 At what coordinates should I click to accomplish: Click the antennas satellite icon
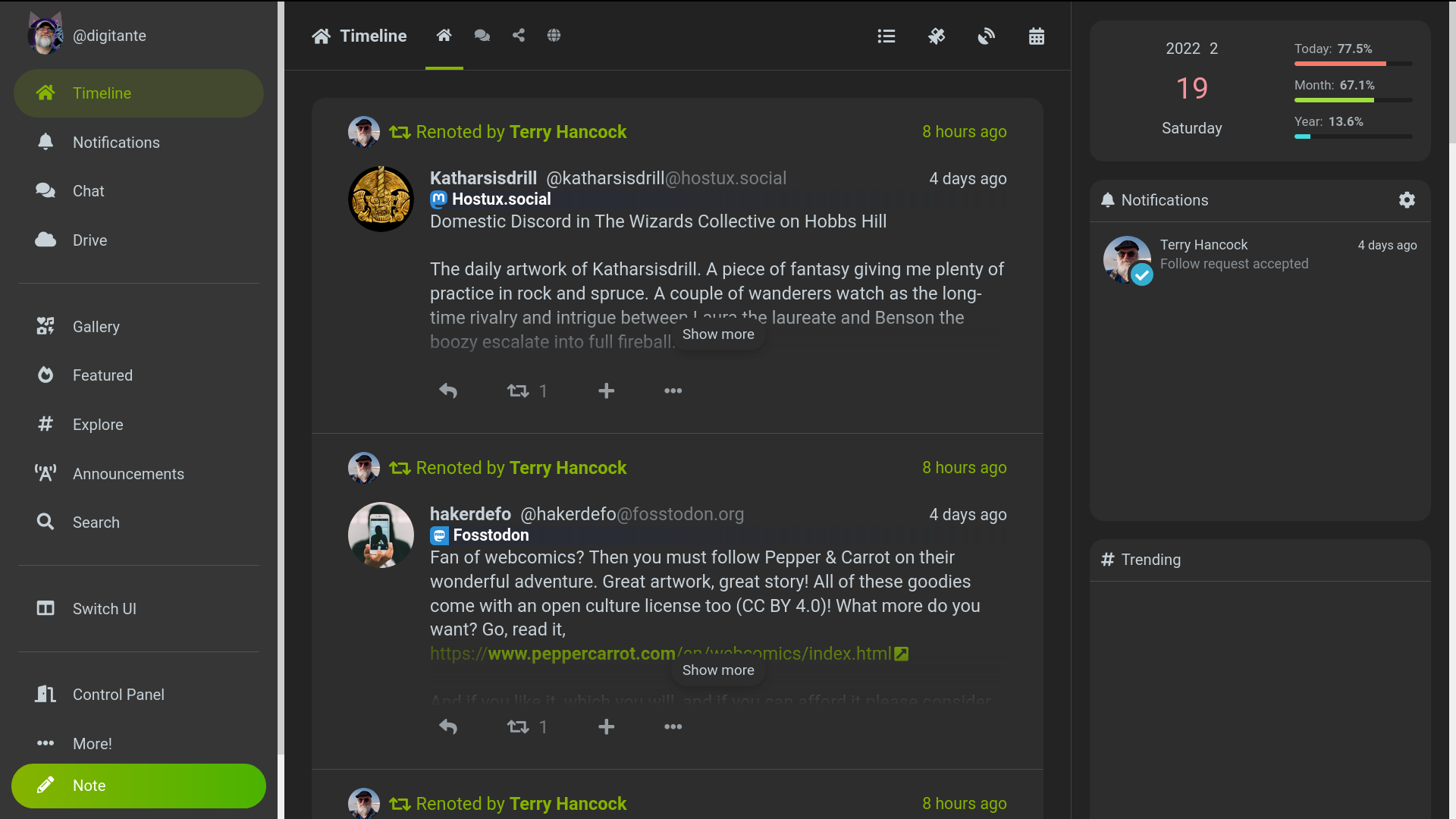point(937,36)
